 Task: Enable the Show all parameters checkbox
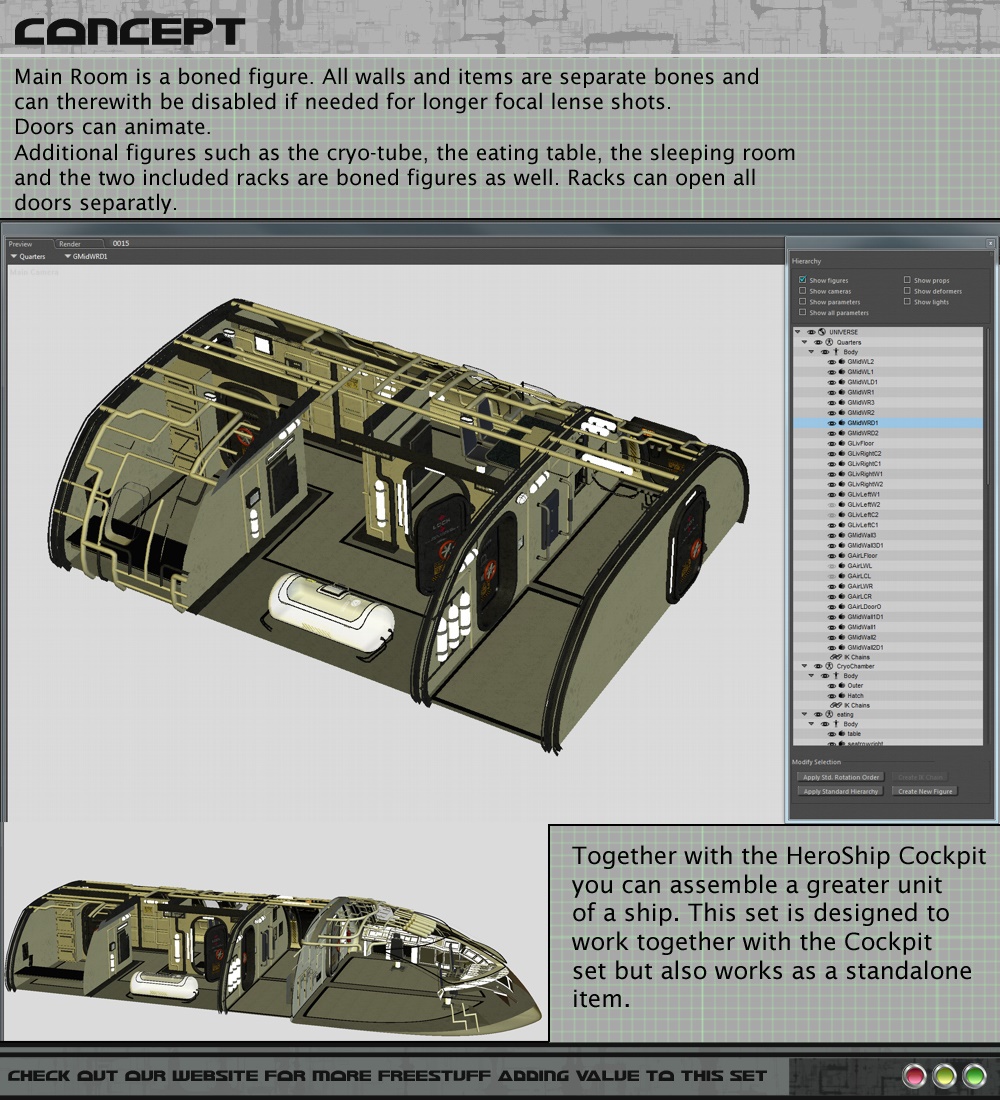tap(802, 312)
